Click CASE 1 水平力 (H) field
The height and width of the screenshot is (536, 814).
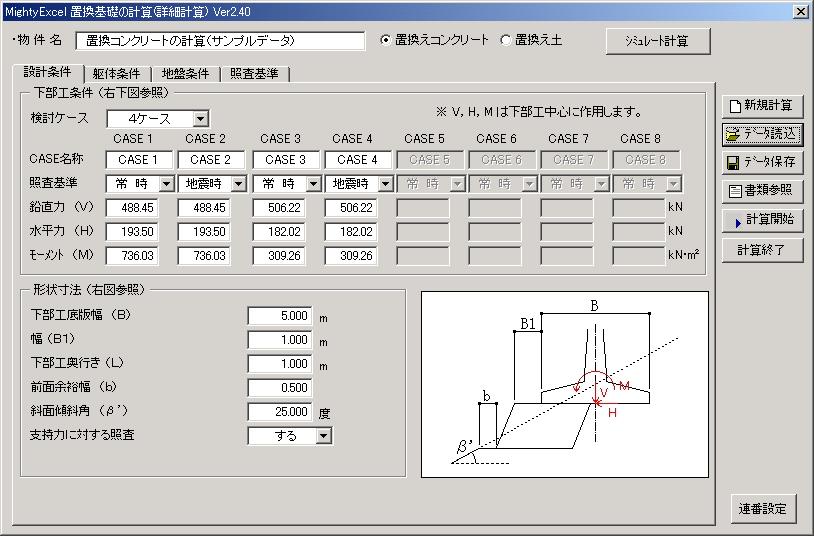132,232
